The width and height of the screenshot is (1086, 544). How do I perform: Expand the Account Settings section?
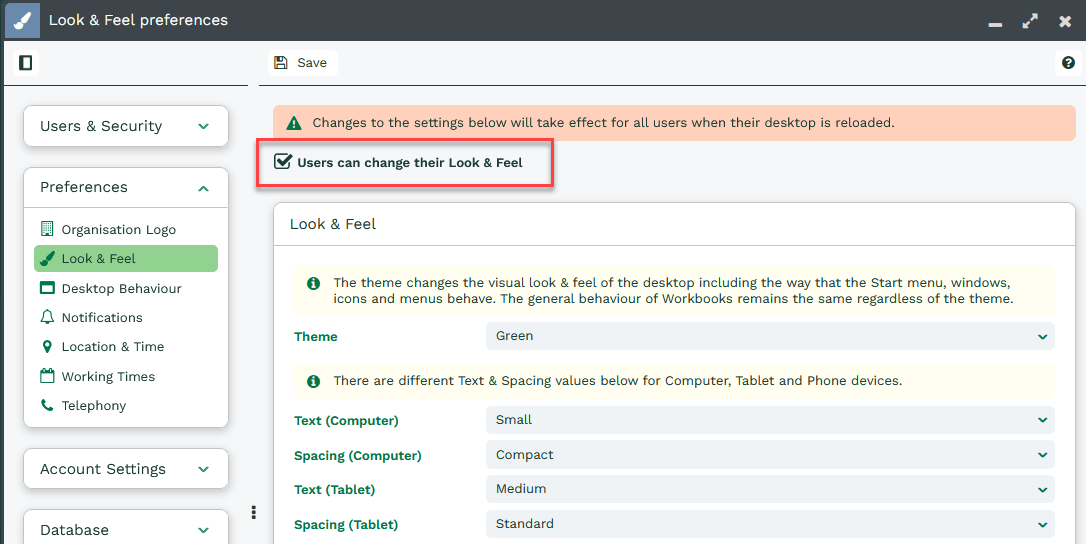[x=126, y=469]
